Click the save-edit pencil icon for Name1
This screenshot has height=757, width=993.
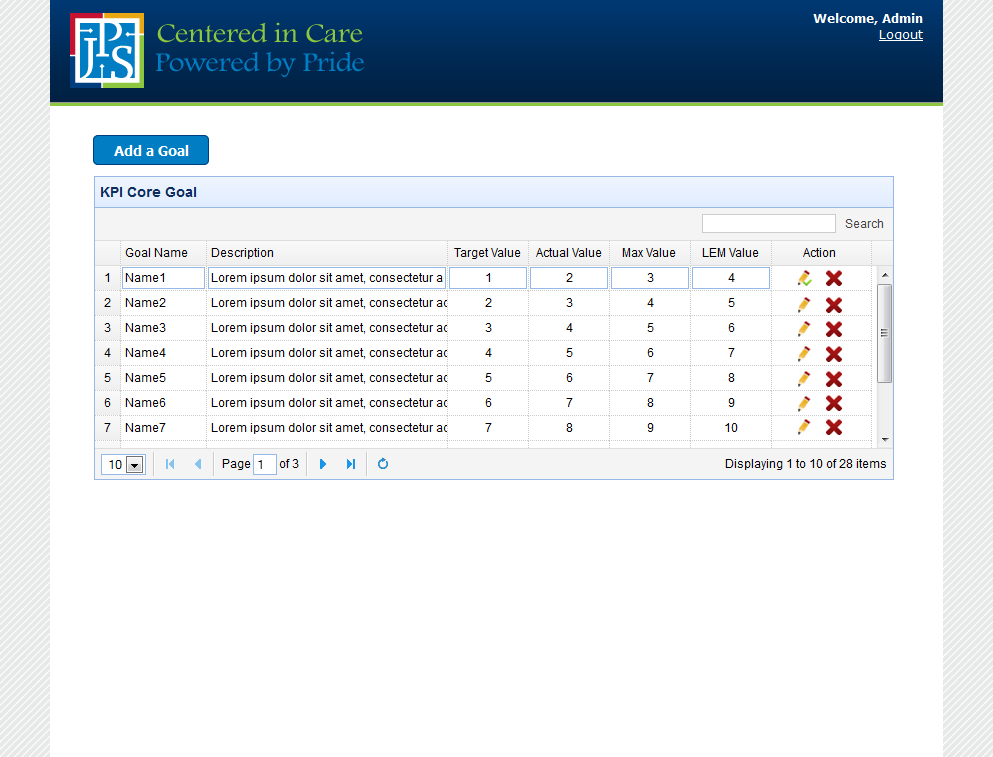[804, 278]
